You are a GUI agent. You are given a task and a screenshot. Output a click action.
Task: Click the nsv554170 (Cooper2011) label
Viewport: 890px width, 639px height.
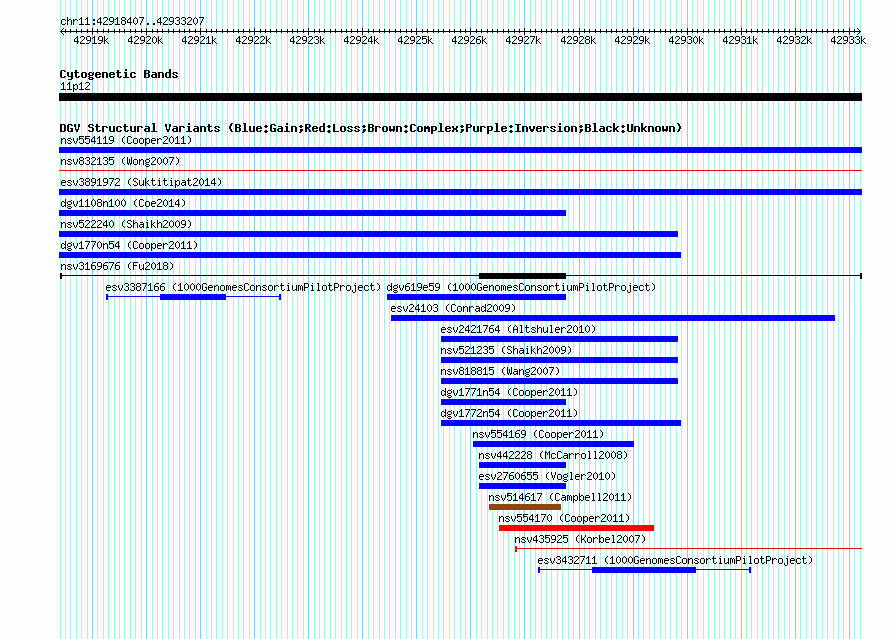pos(564,518)
